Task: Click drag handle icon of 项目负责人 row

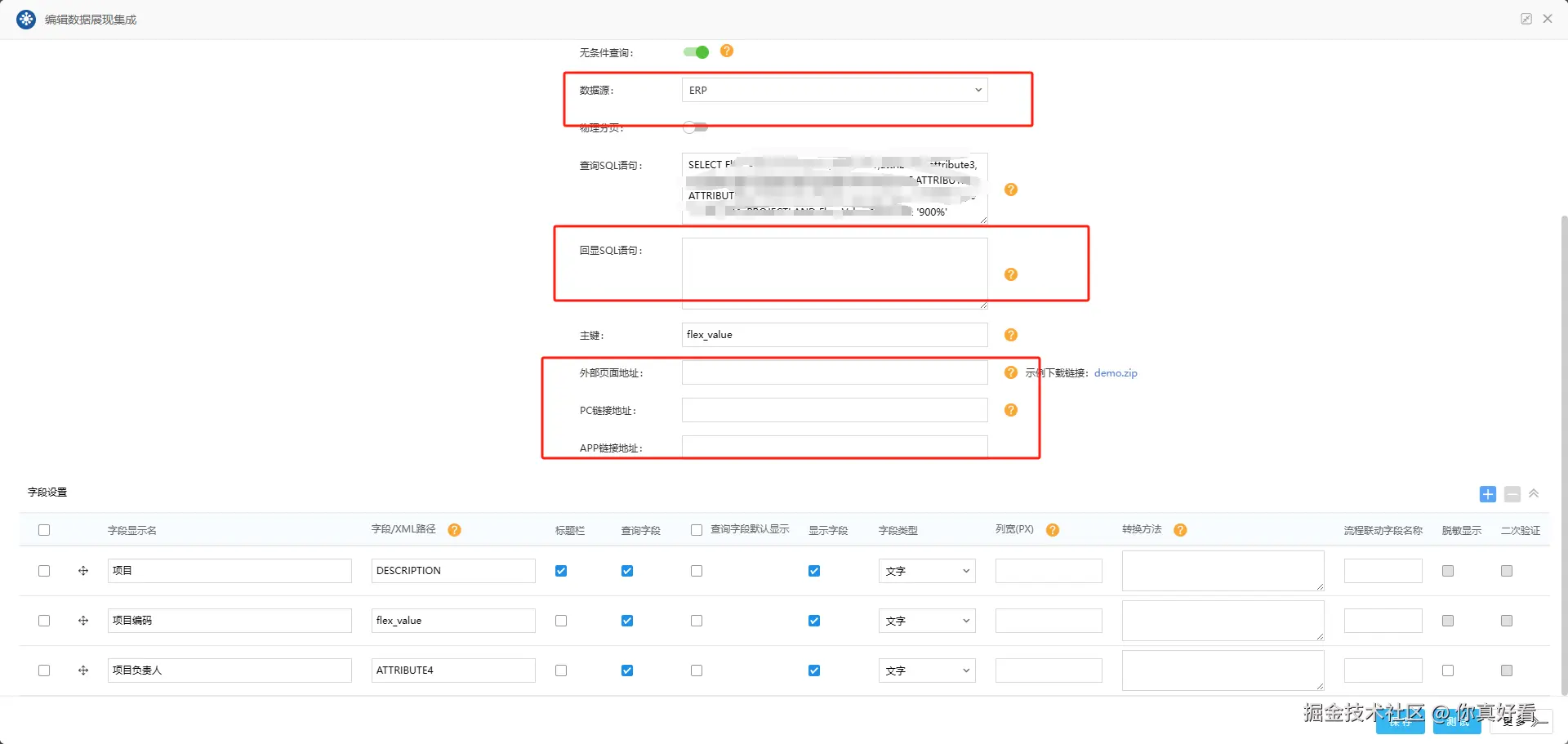Action: [x=83, y=670]
